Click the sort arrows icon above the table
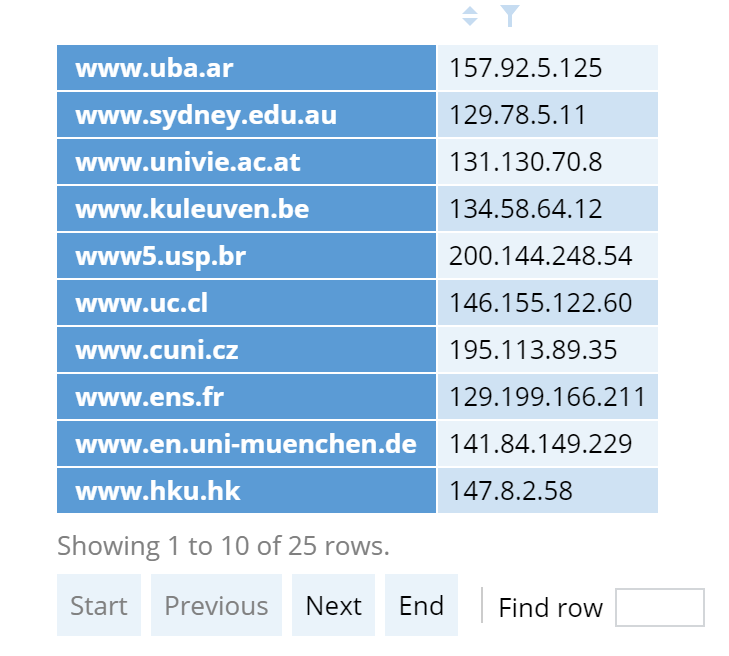729x656 pixels. tap(470, 16)
